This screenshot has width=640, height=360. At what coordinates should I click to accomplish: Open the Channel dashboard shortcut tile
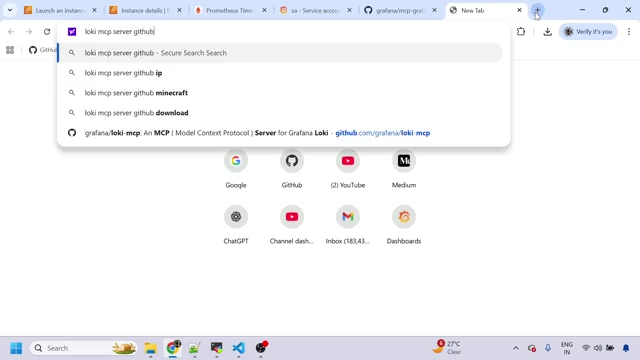pos(292,224)
